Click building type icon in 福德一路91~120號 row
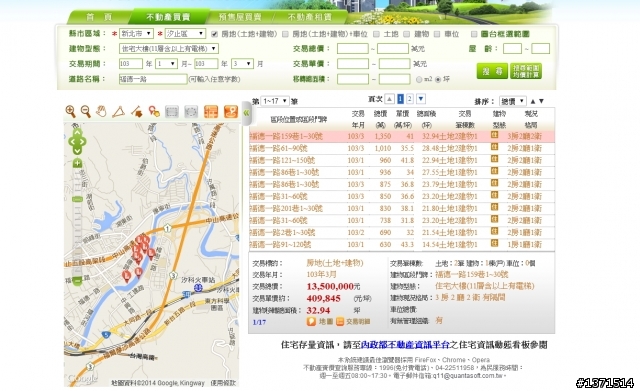 pos(494,243)
